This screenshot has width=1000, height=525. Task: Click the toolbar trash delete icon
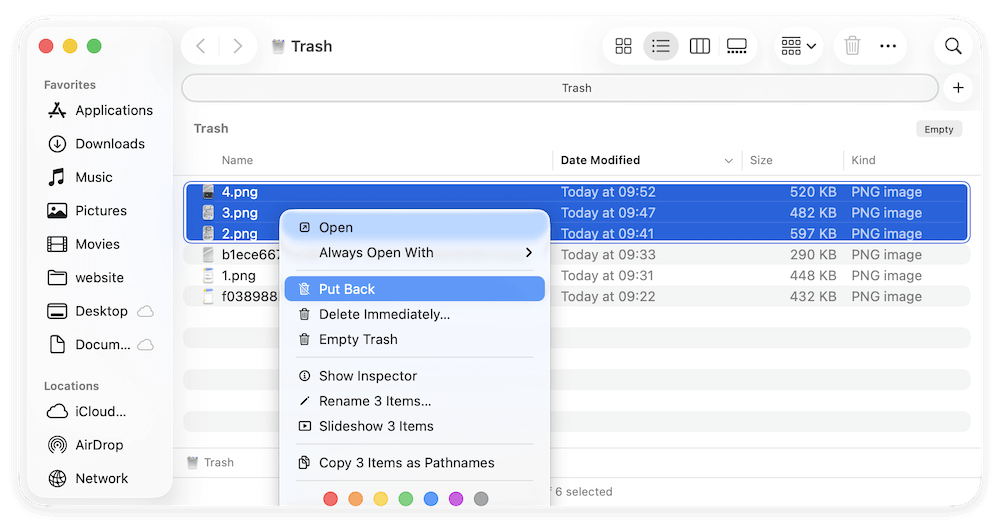coord(852,46)
